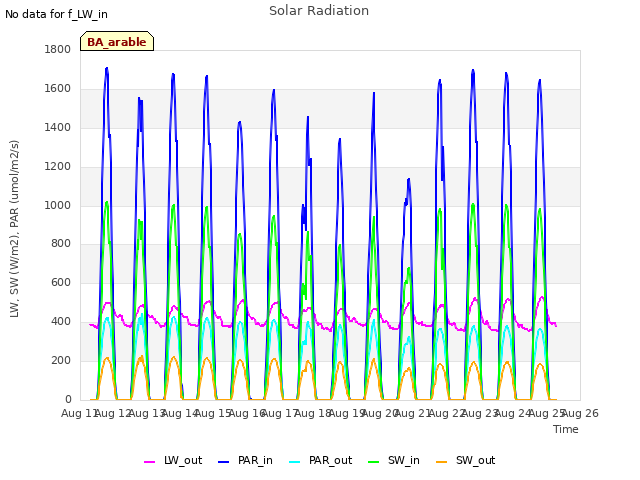Click the 1000 y-axis tick label

tap(58, 205)
